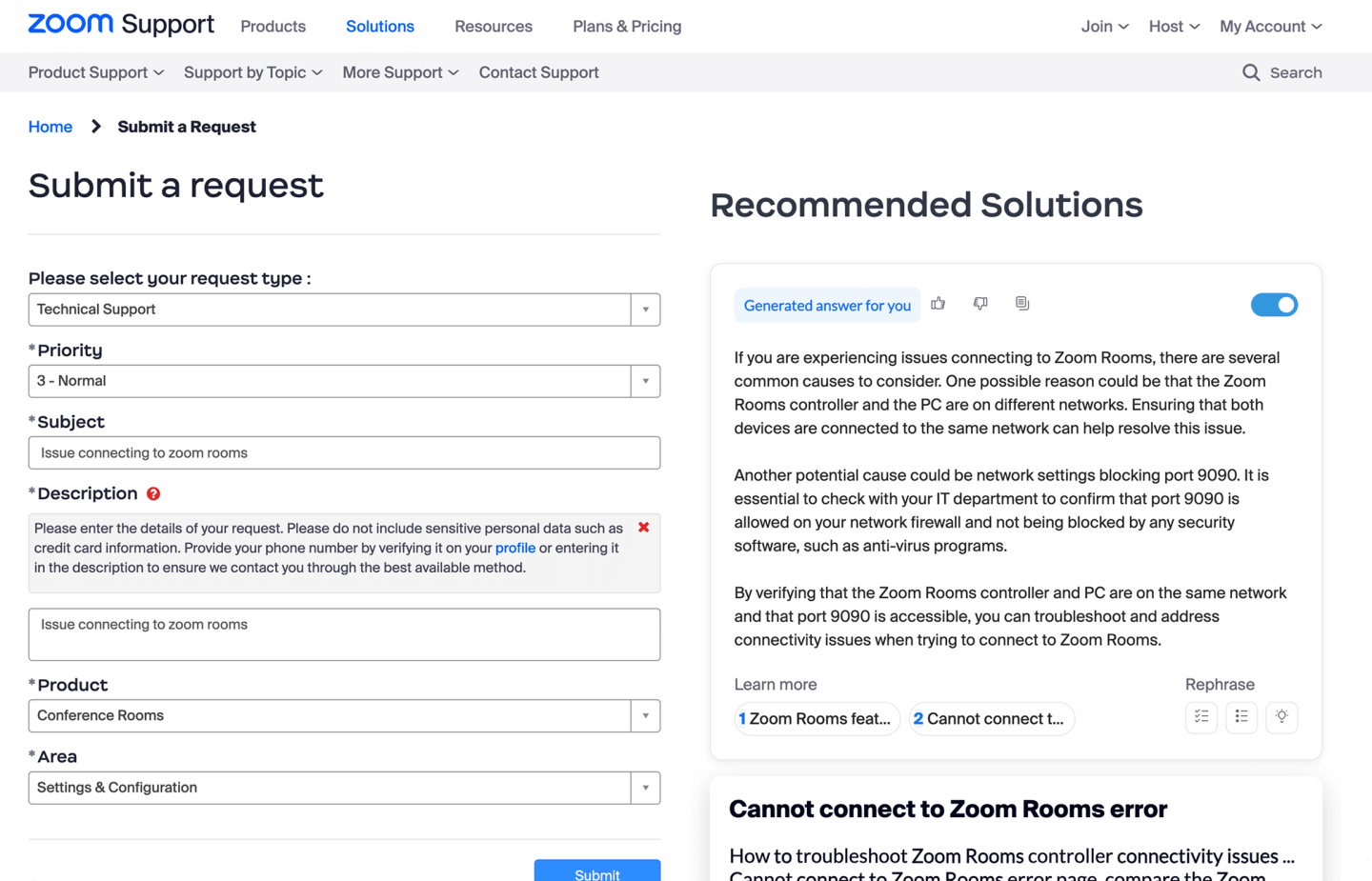Expand the Area Settings & Configuration dropdown
The width and height of the screenshot is (1372, 881).
point(645,788)
